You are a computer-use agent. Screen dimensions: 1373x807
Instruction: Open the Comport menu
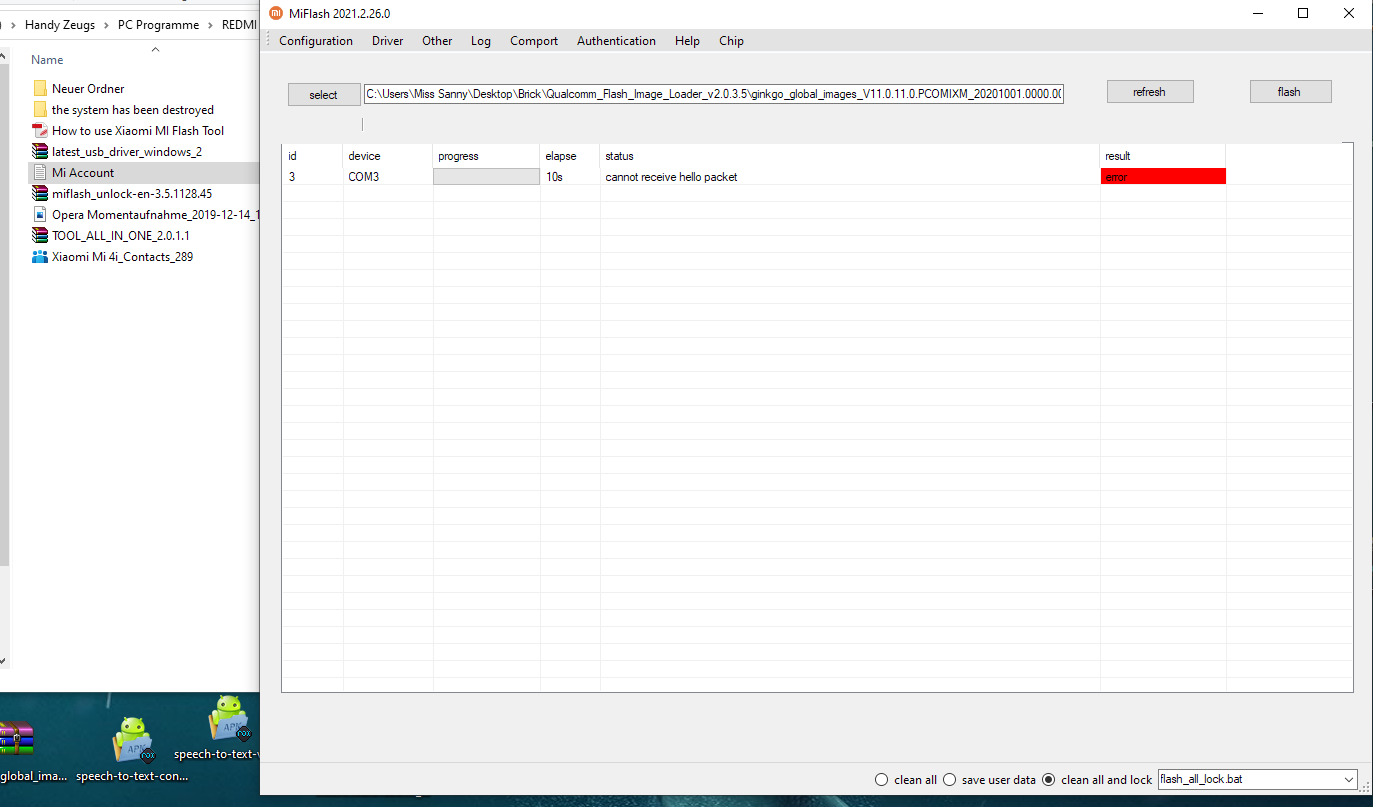[x=534, y=41]
